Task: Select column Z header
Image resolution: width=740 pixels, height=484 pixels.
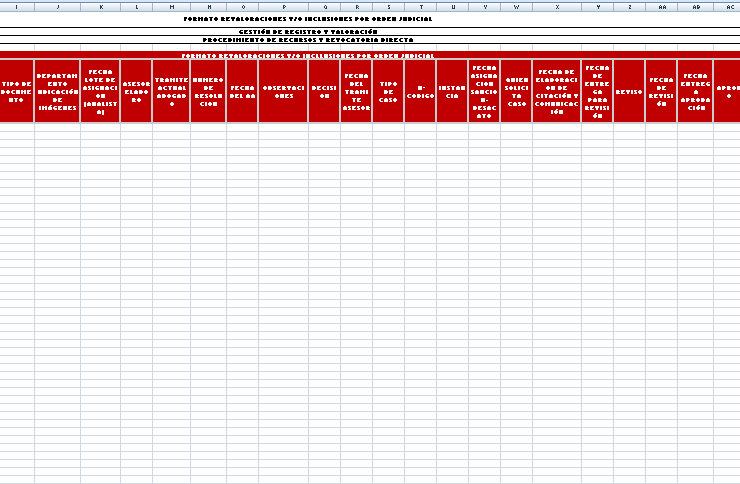Action: (x=630, y=7)
